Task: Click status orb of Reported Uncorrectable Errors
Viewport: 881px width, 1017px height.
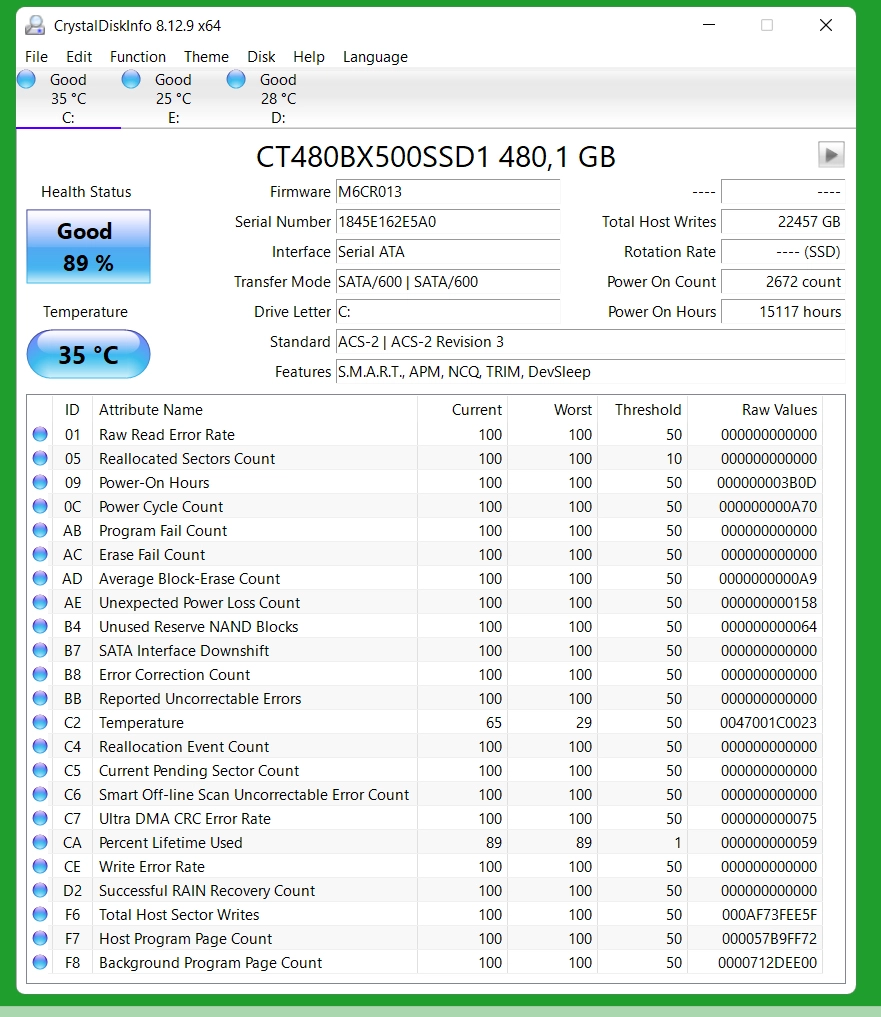Action: [x=40, y=698]
